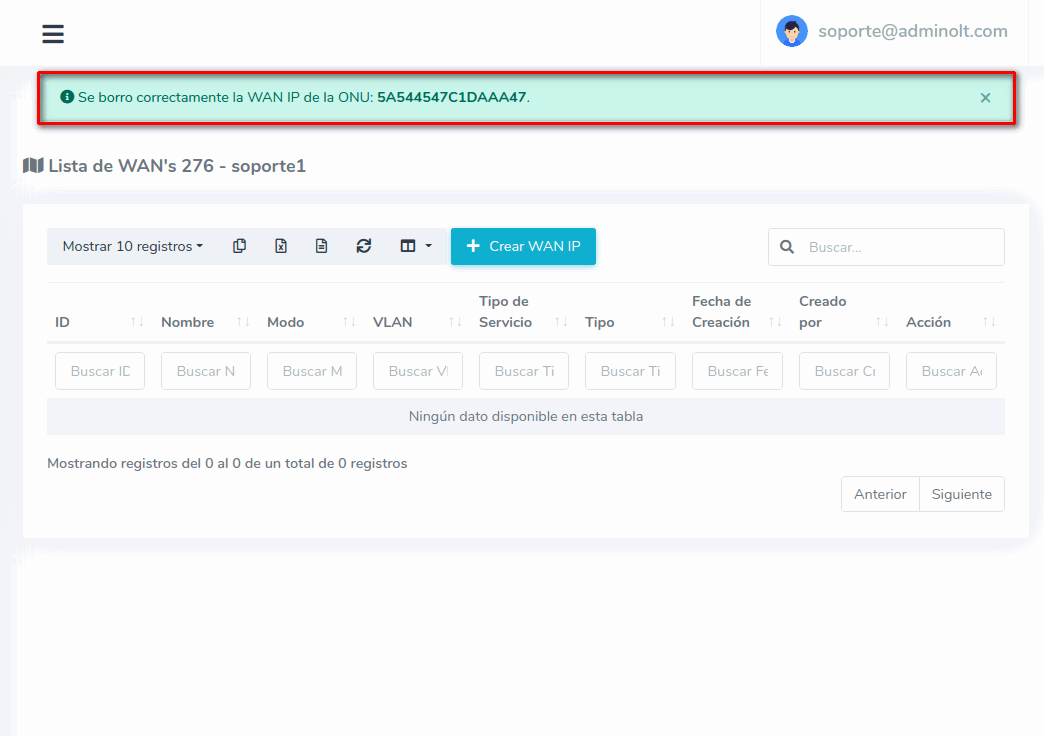Dismiss the green success alert

click(x=985, y=98)
